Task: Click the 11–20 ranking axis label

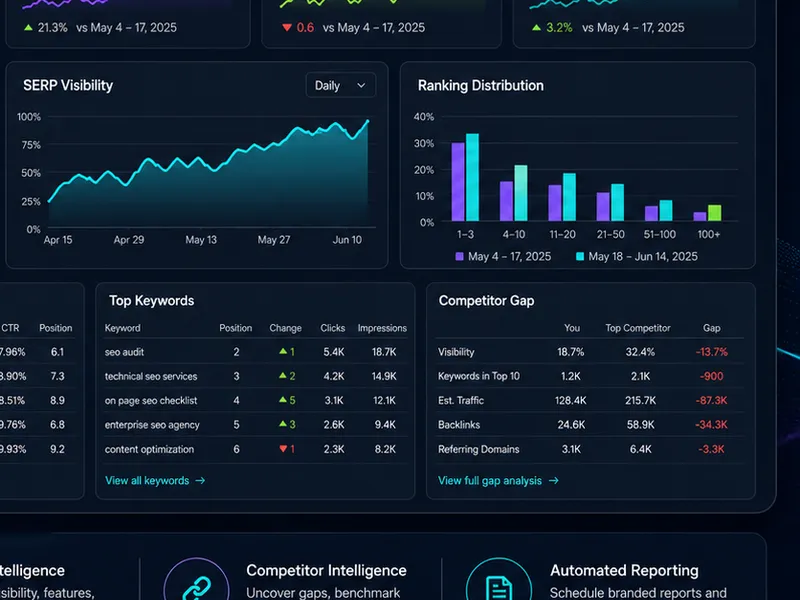Action: click(562, 234)
